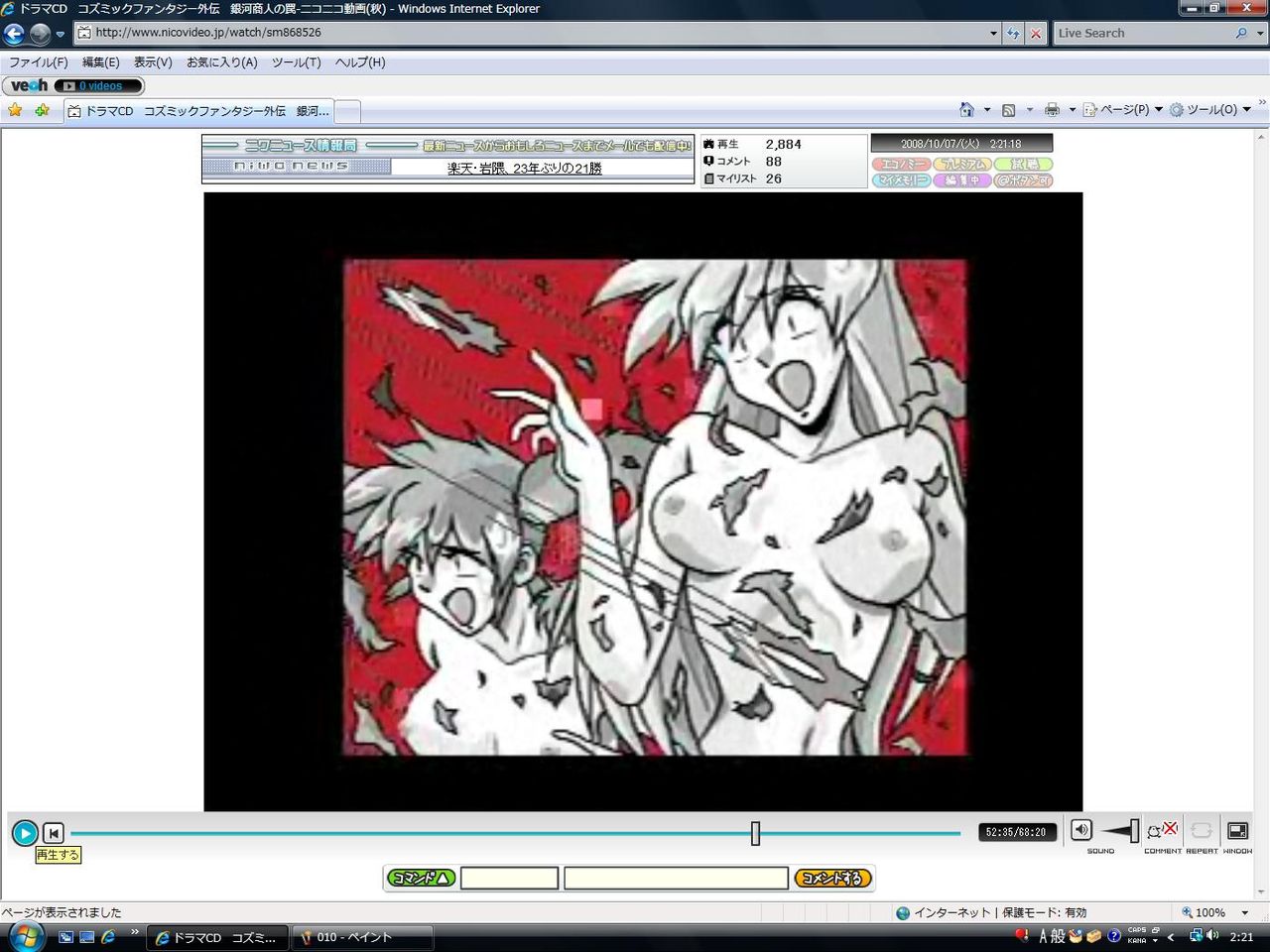Toggle the REPEAT playback option

click(x=1202, y=830)
